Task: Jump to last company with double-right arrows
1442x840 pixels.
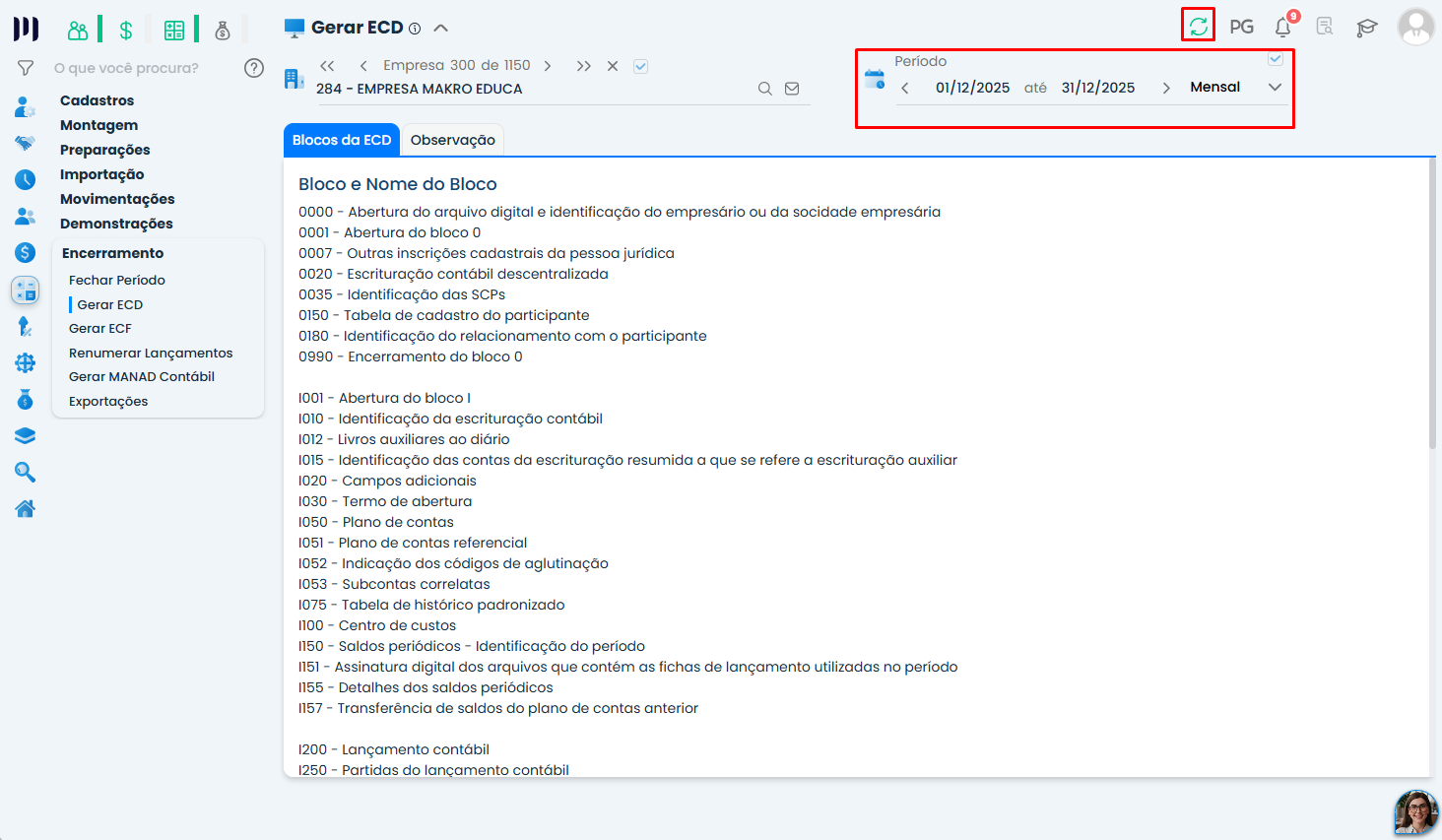Action: point(584,66)
